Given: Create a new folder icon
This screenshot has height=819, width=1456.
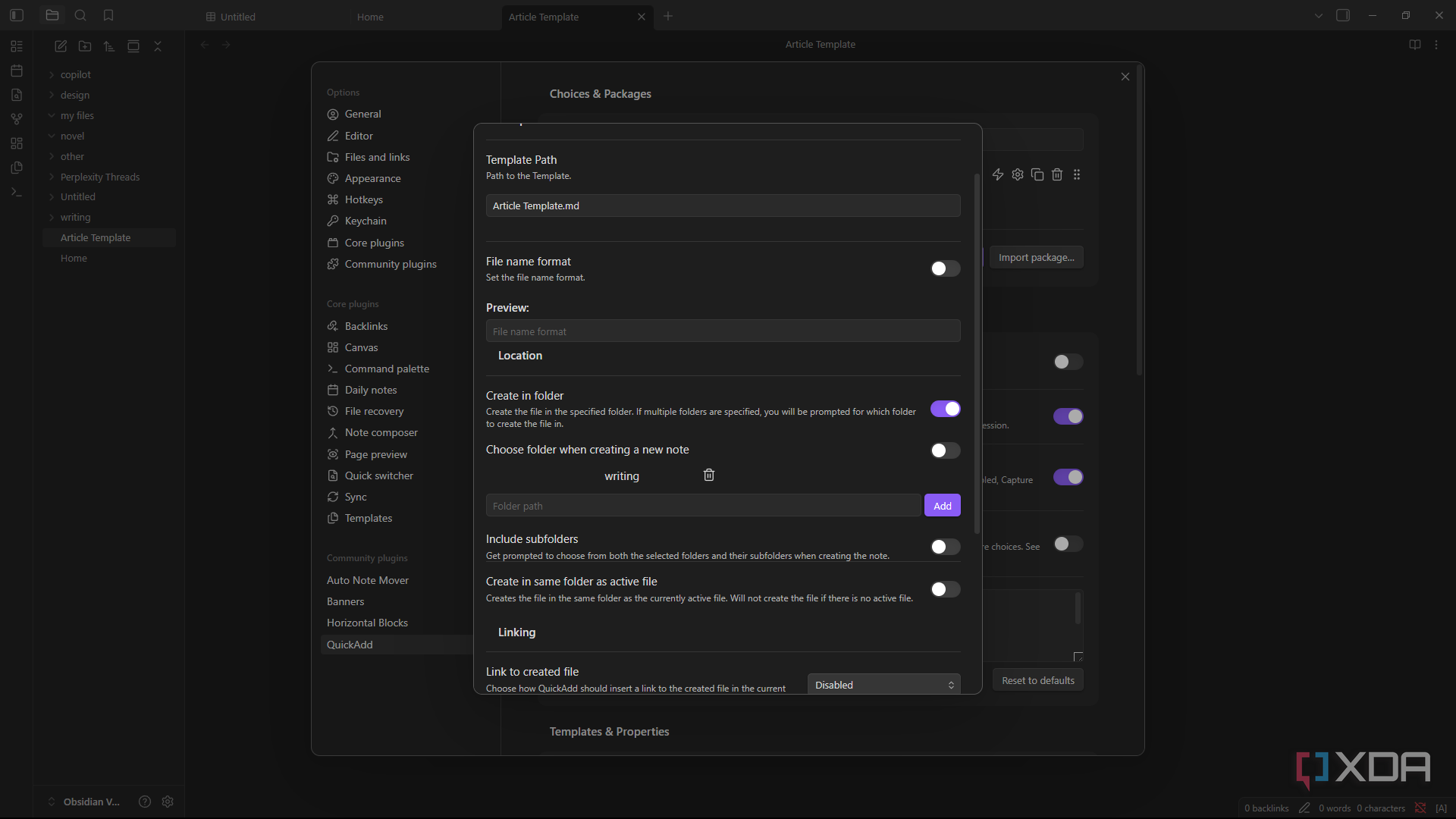Looking at the screenshot, I should pyautogui.click(x=85, y=46).
